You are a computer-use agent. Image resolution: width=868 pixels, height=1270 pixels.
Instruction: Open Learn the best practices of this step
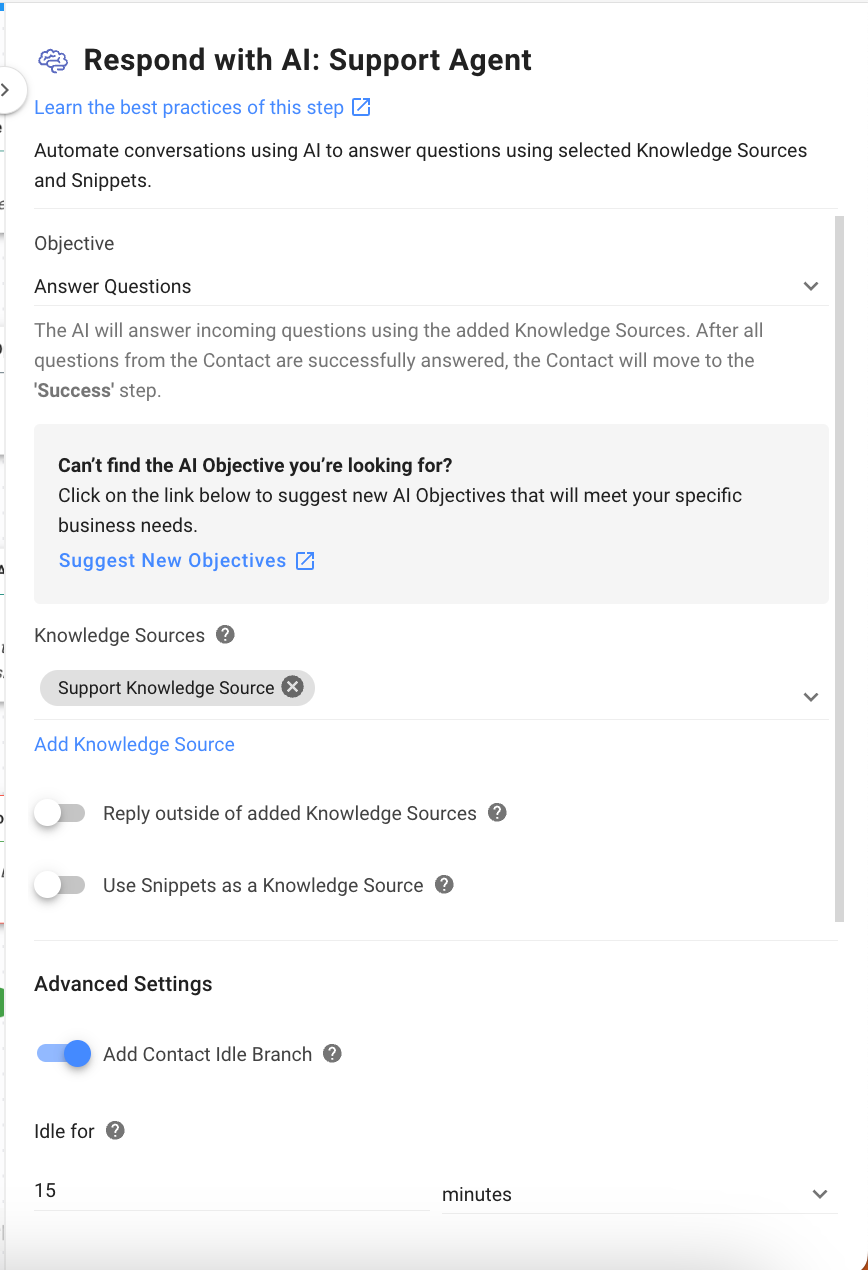188,107
